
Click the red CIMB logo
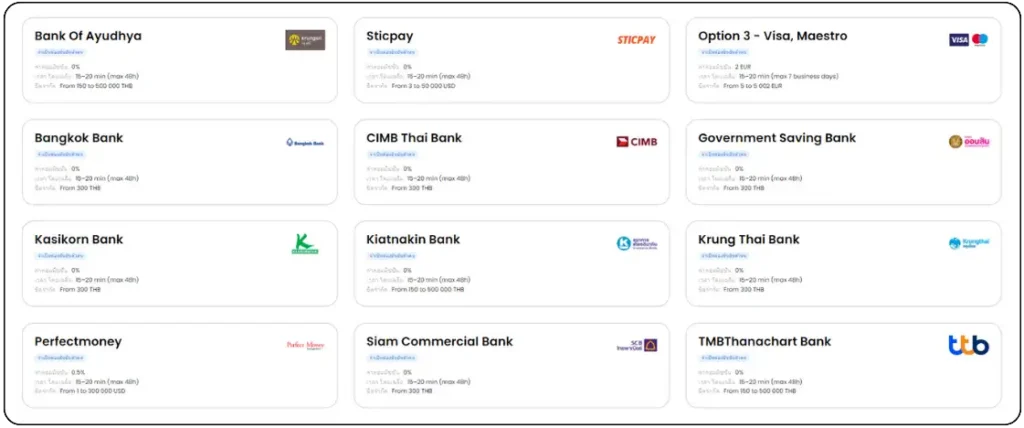point(636,142)
